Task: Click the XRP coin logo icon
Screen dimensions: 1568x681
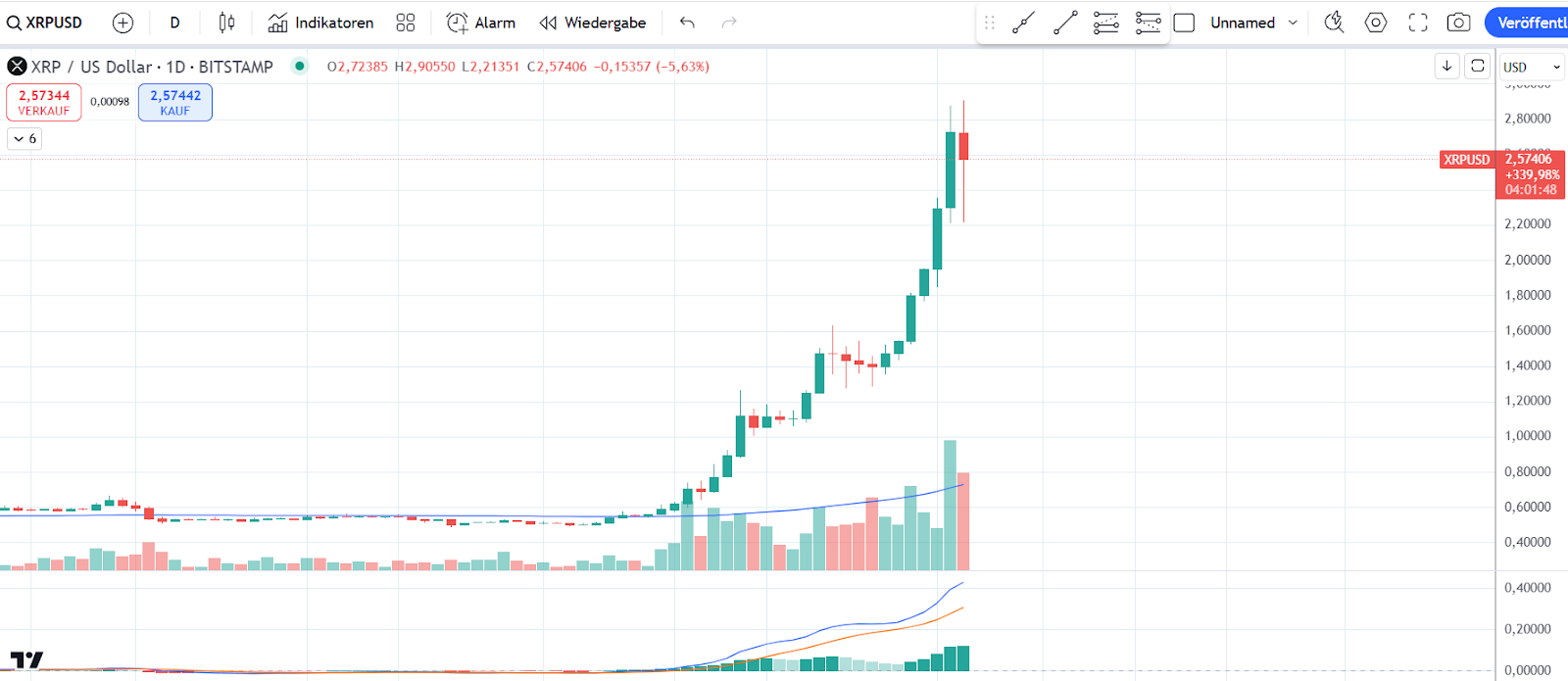Action: pos(17,67)
